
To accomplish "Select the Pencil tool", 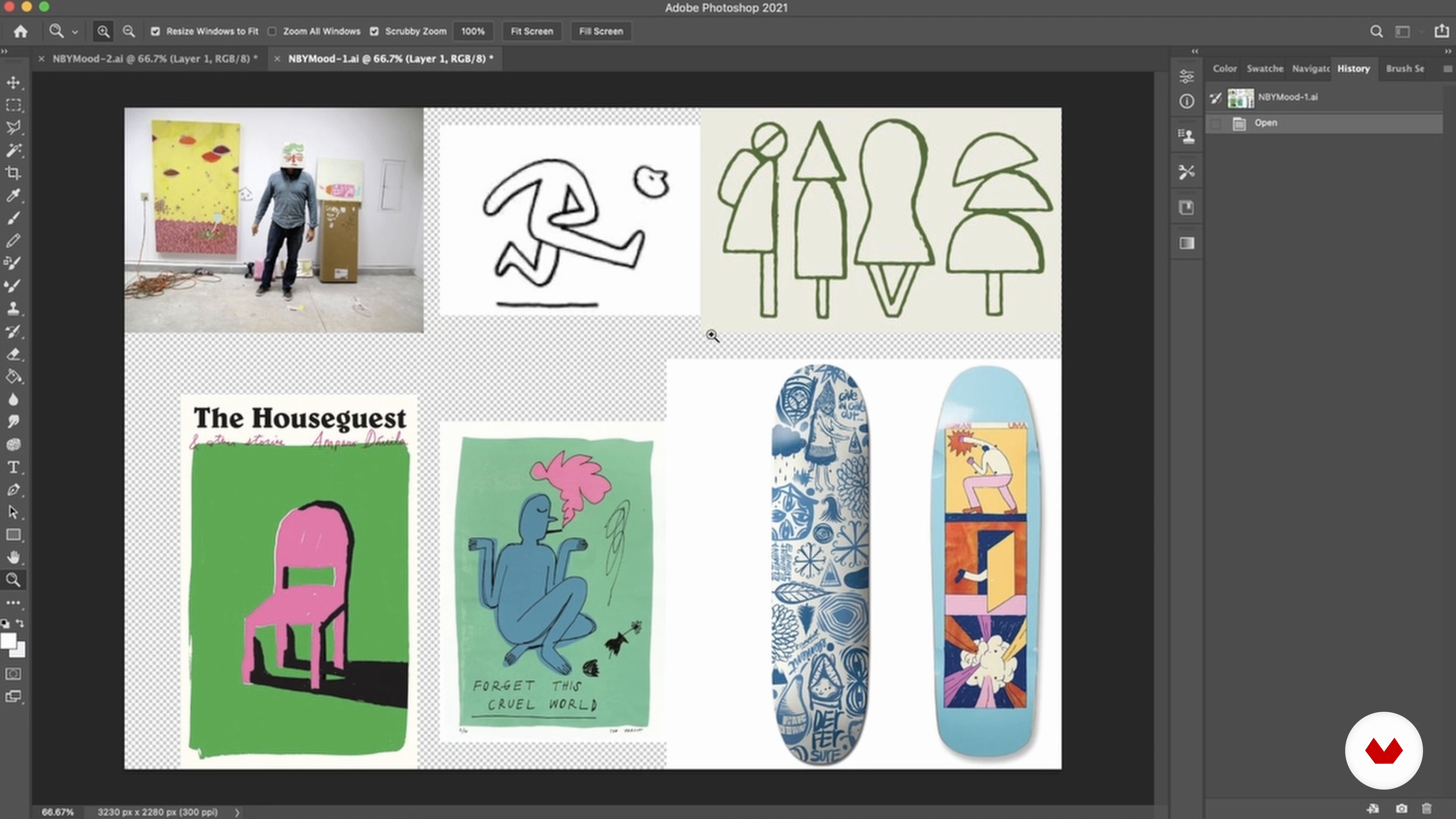I will (14, 241).
